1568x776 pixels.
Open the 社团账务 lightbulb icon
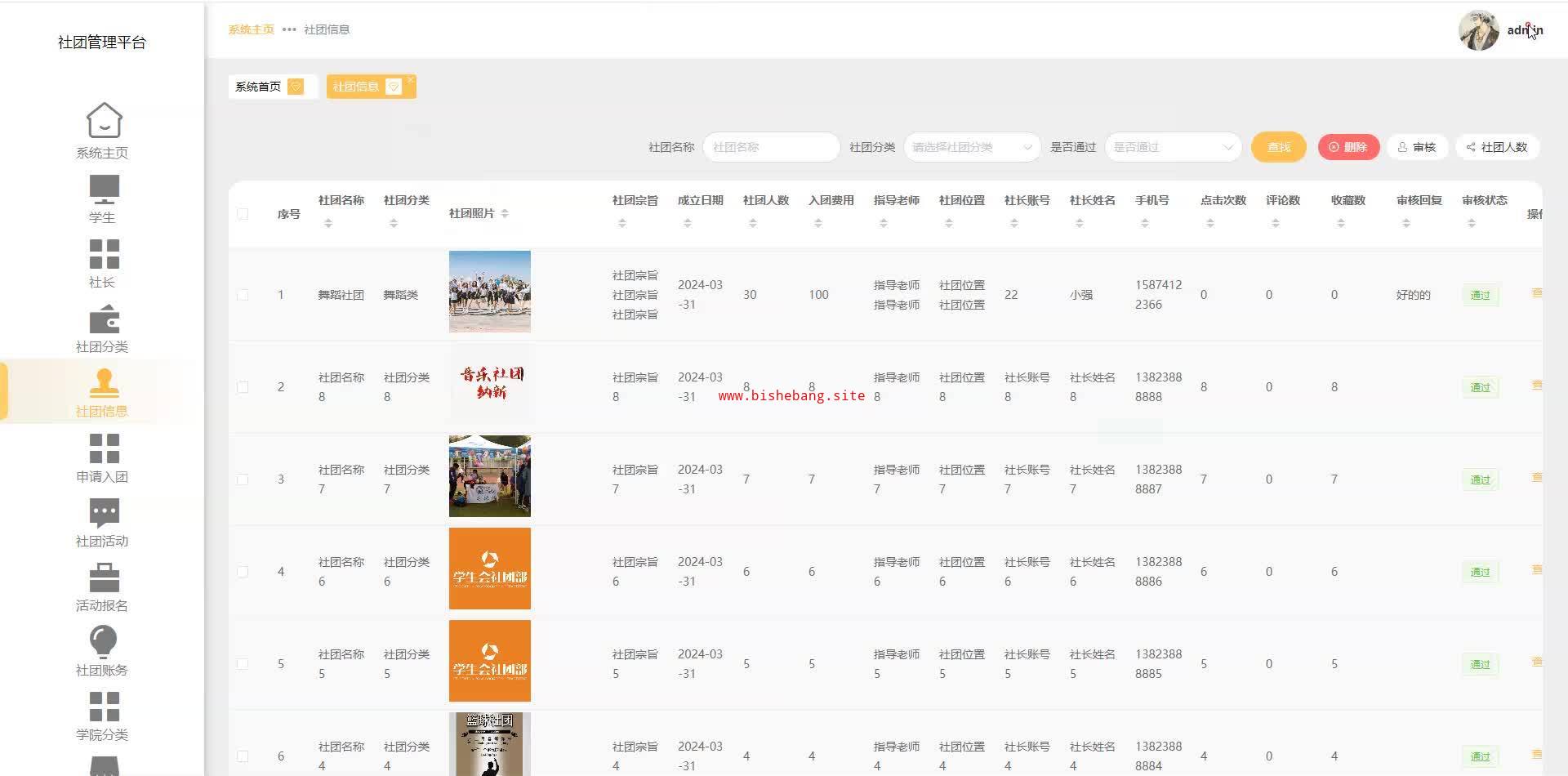[104, 642]
